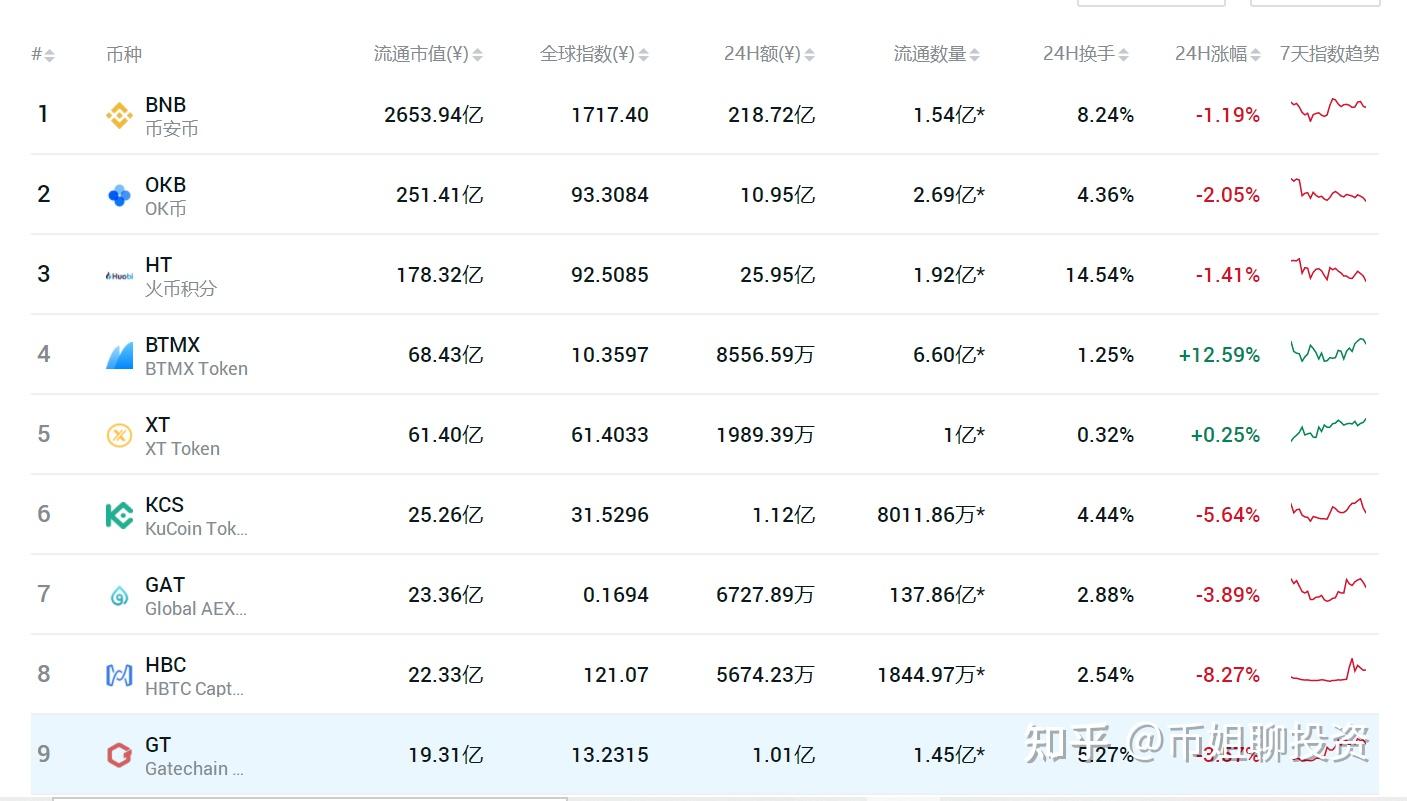Select BNB index value 1717.40
This screenshot has width=1407, height=801.
coord(610,115)
